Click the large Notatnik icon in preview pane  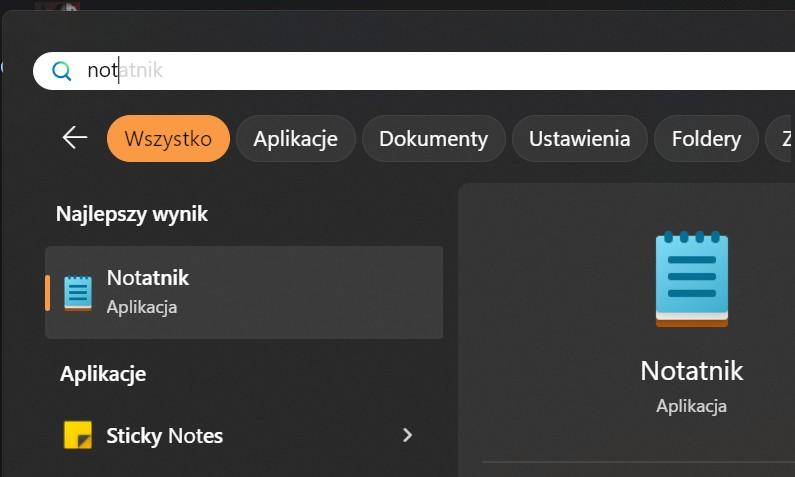[691, 280]
